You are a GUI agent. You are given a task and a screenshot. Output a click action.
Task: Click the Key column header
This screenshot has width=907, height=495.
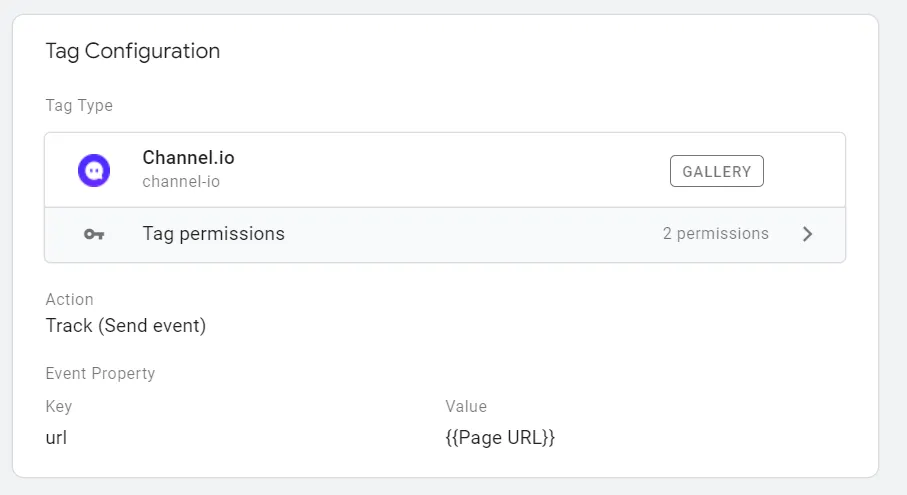click(59, 407)
